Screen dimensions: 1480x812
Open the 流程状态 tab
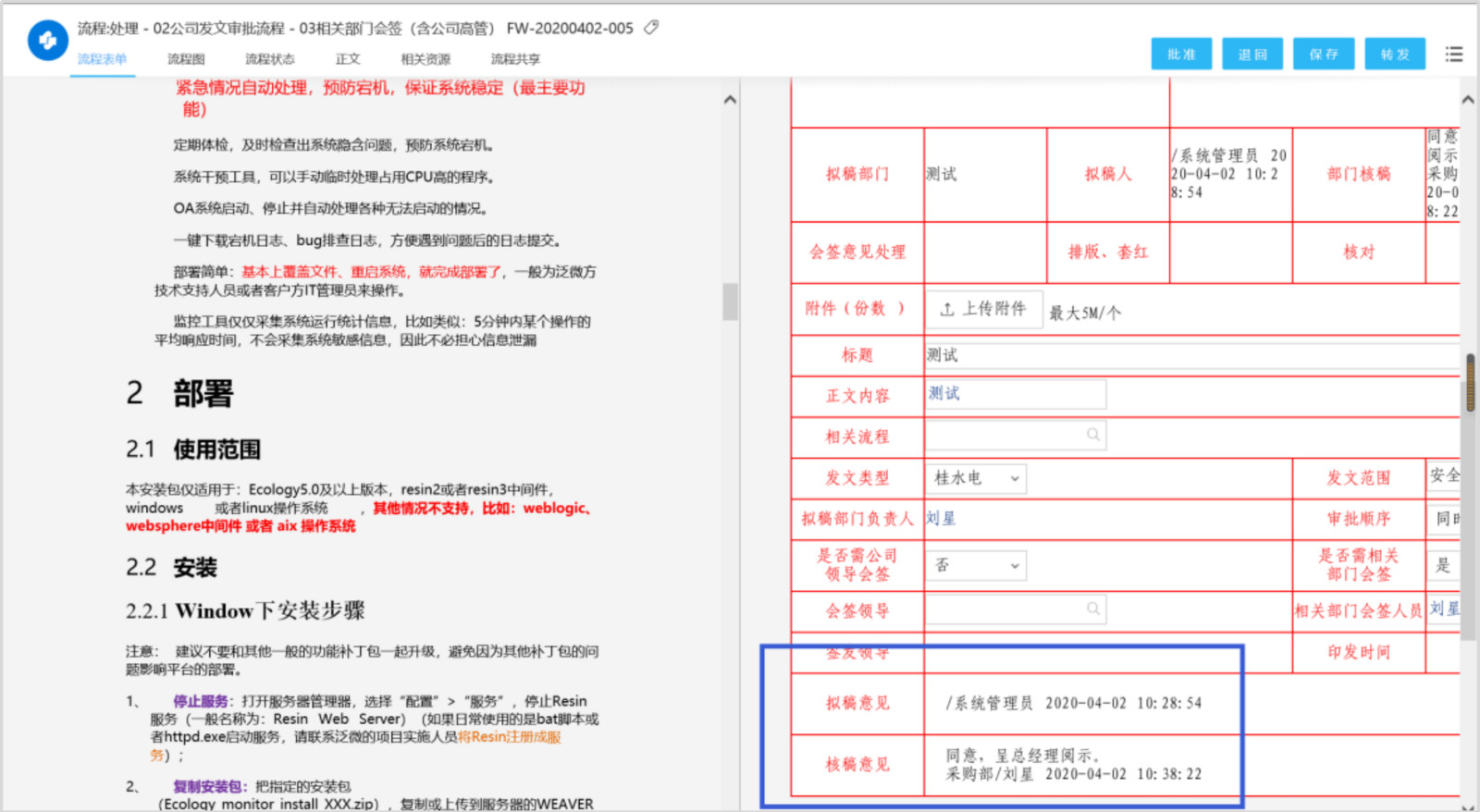pyautogui.click(x=270, y=59)
